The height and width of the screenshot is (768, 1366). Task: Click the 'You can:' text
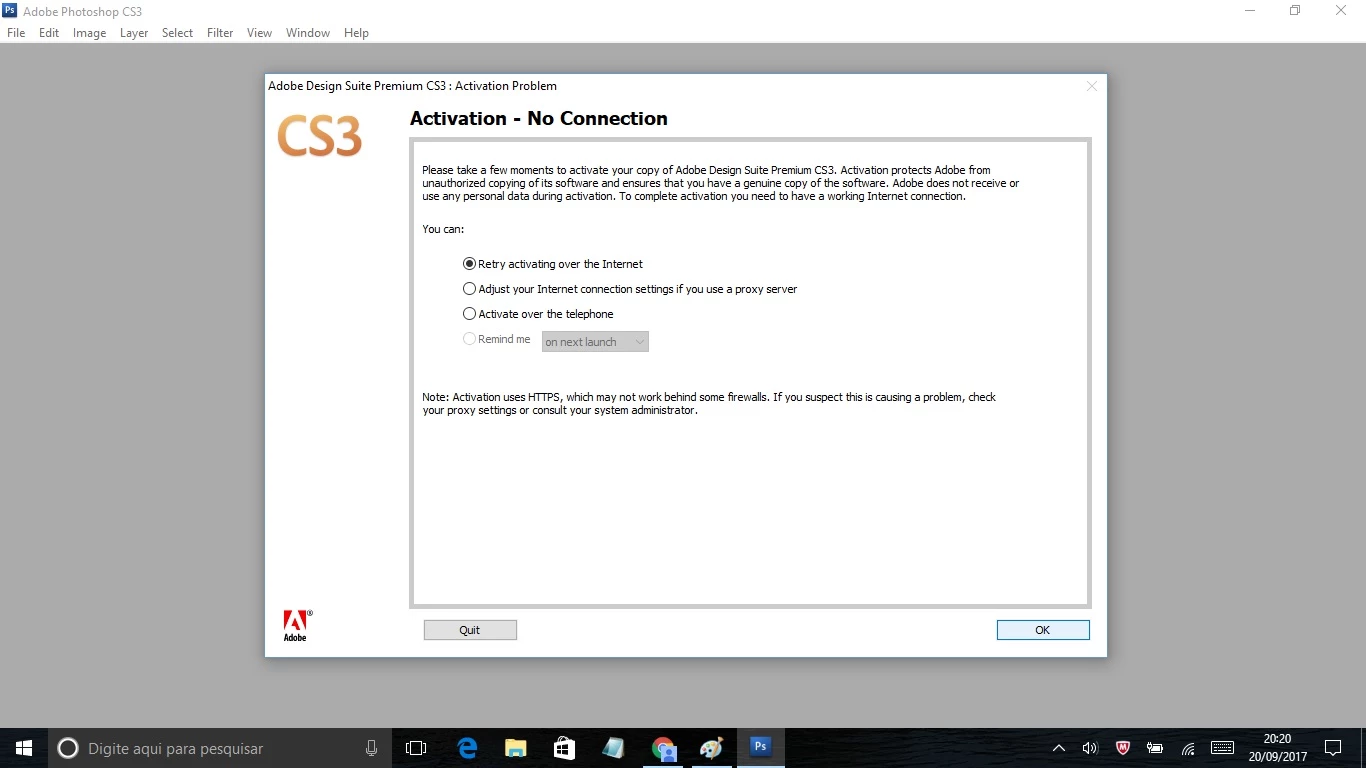coord(443,229)
